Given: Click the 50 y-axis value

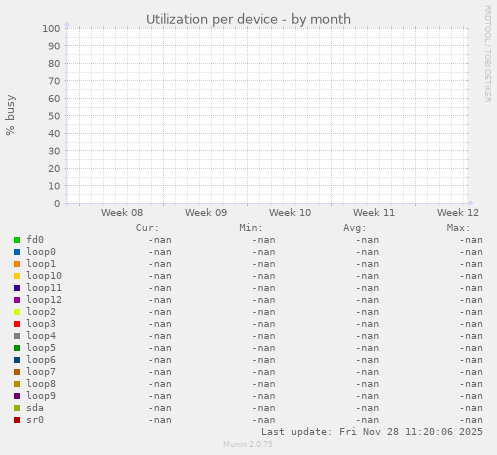Looking at the screenshot, I should coord(54,116).
